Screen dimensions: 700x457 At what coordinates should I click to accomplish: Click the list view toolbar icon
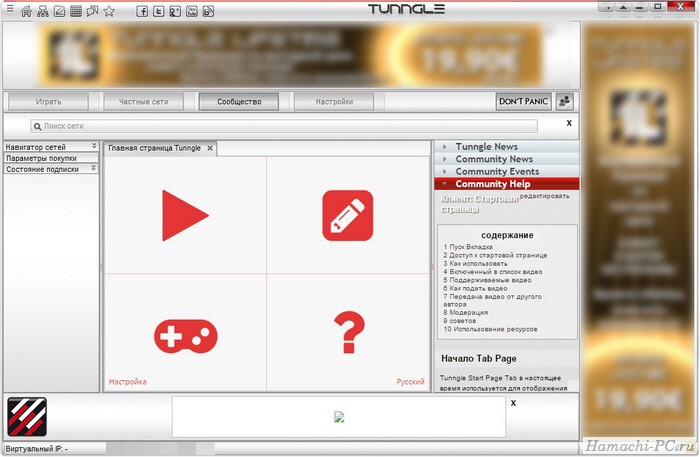click(76, 11)
